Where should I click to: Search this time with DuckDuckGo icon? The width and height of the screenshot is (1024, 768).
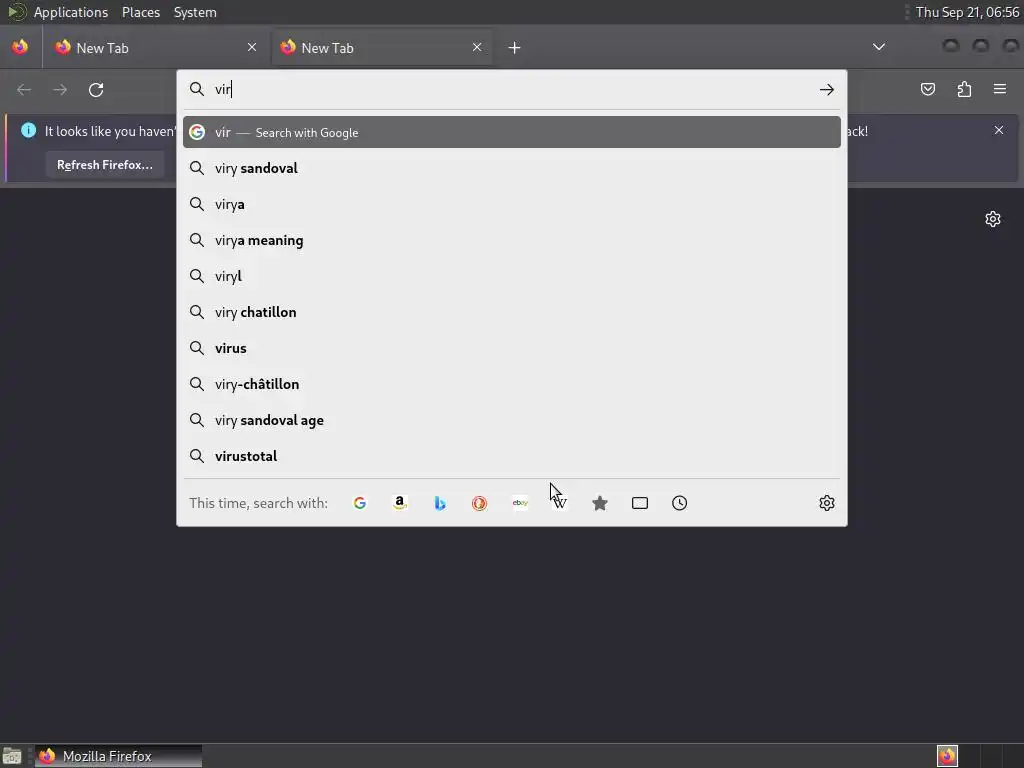pos(479,503)
